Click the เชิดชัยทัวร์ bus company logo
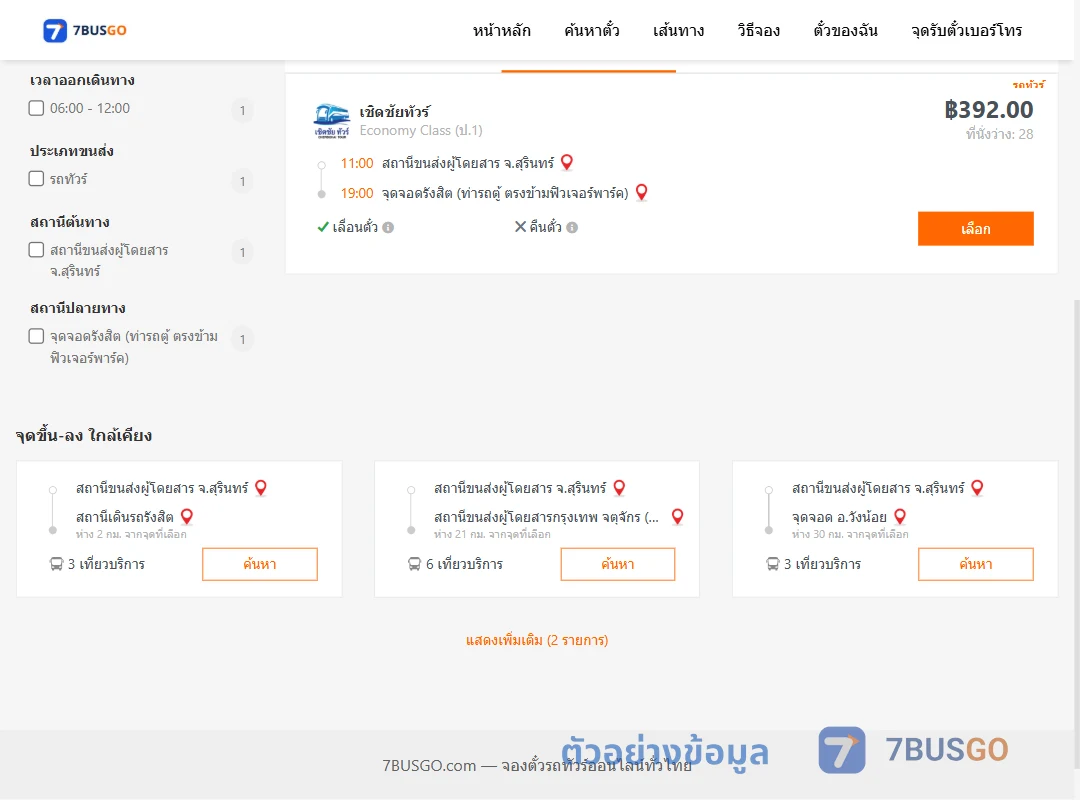Viewport: 1080px width, 800px height. tap(331, 121)
